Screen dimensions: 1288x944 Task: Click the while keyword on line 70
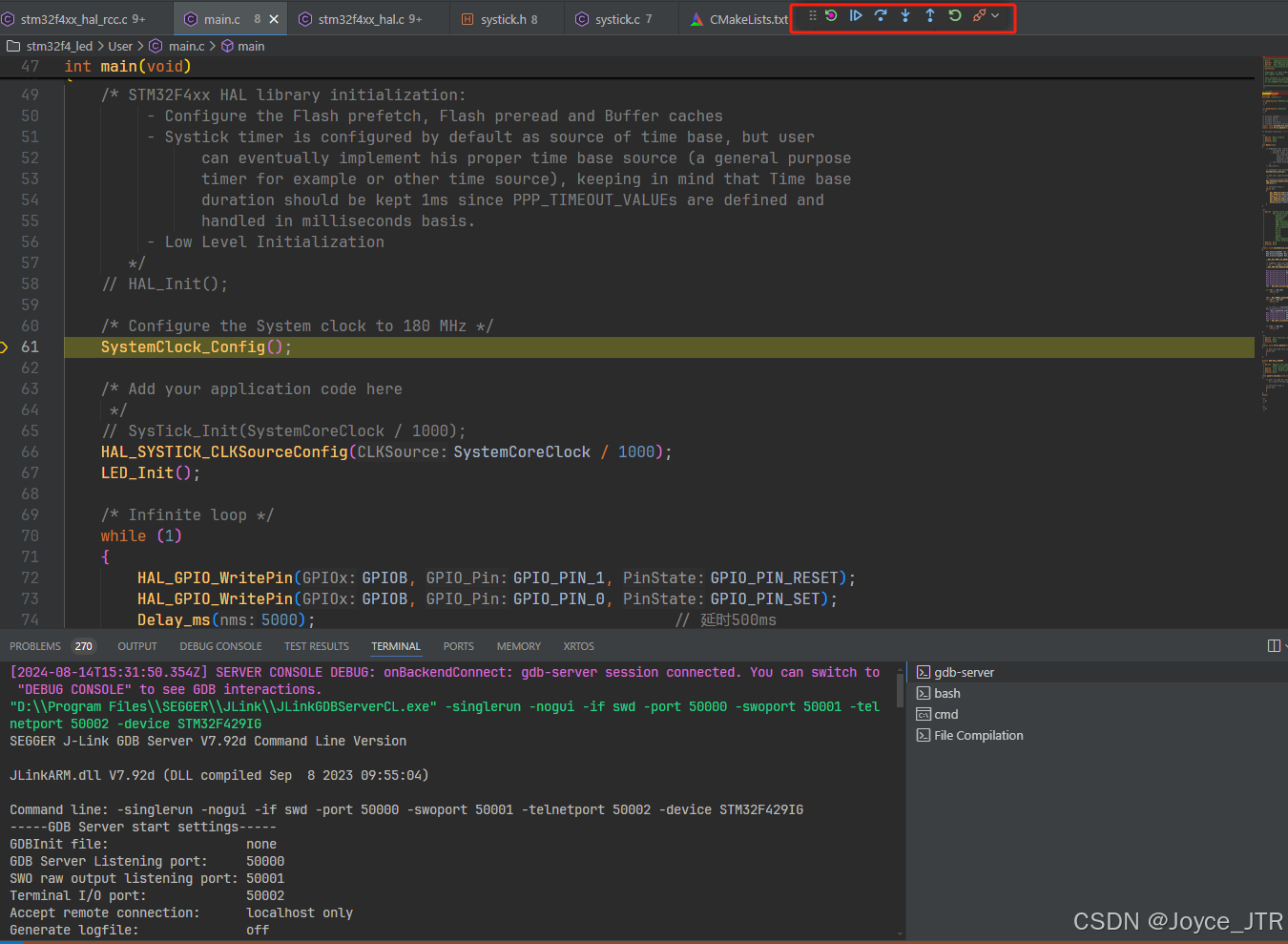[x=124, y=535]
